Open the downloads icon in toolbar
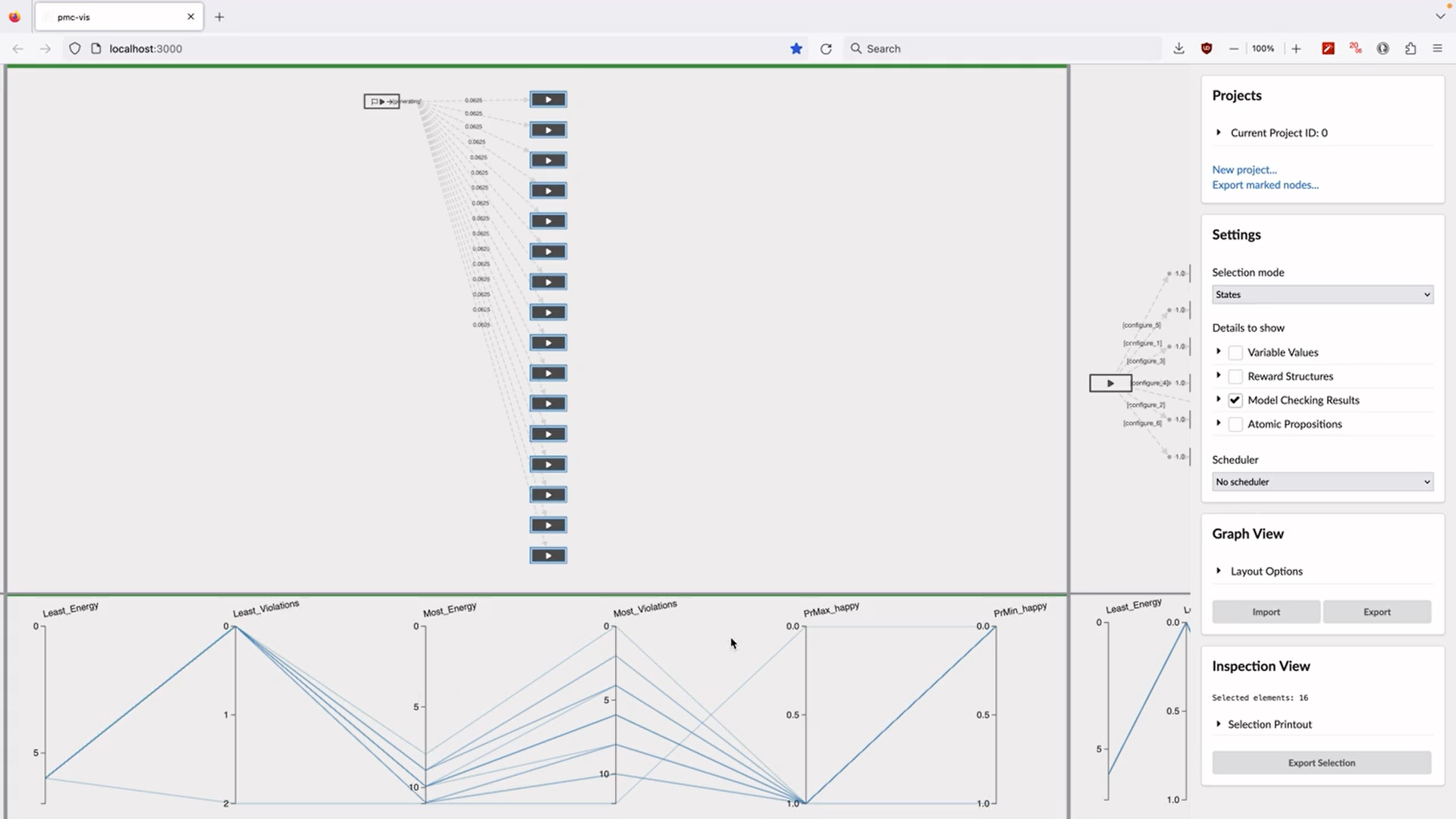The height and width of the screenshot is (819, 1456). pyautogui.click(x=1178, y=49)
